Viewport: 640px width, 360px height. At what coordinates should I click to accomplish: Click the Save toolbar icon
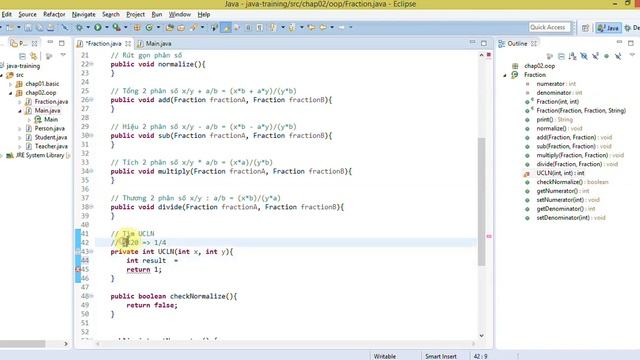(28, 28)
